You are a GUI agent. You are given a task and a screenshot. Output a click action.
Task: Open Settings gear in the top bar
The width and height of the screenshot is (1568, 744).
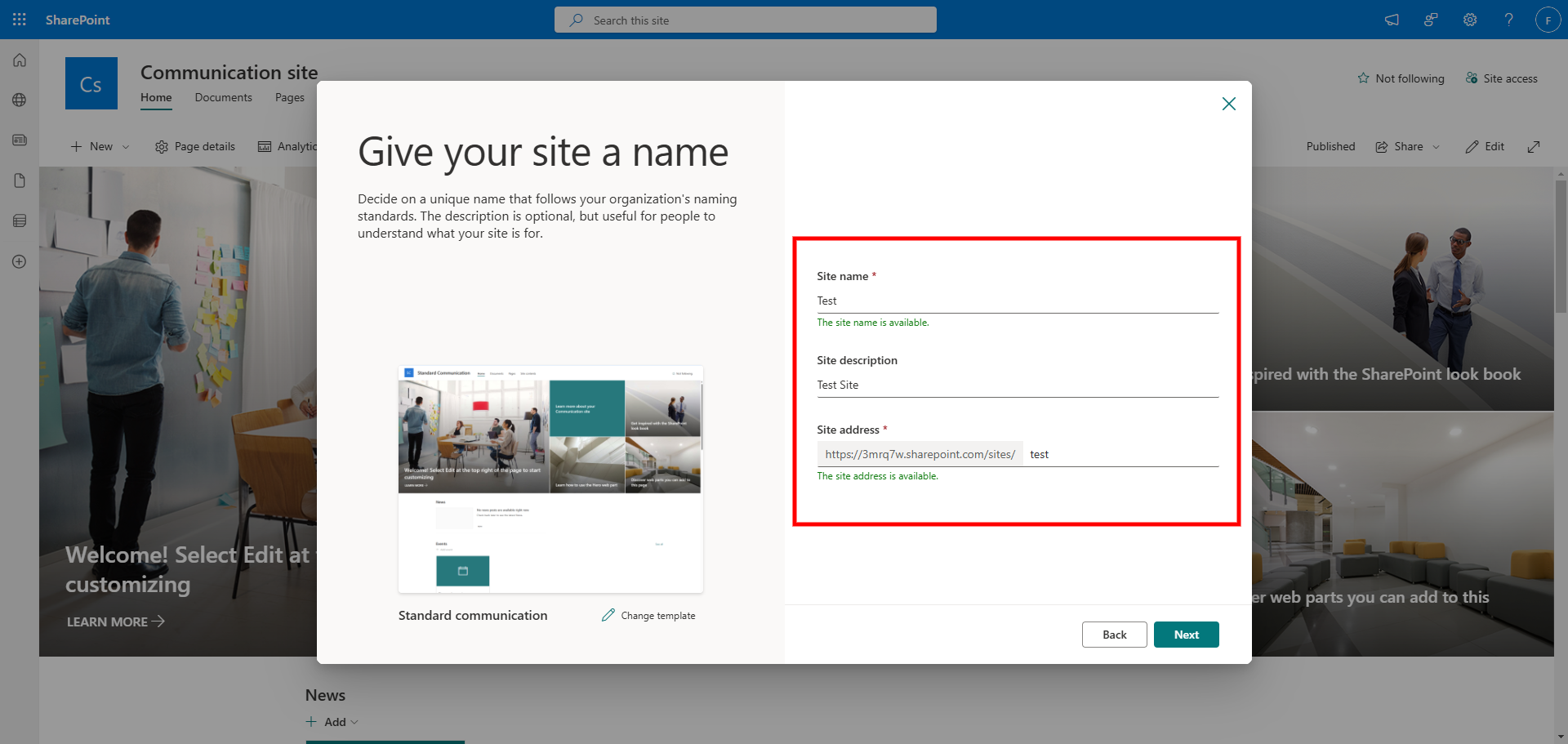pos(1470,20)
